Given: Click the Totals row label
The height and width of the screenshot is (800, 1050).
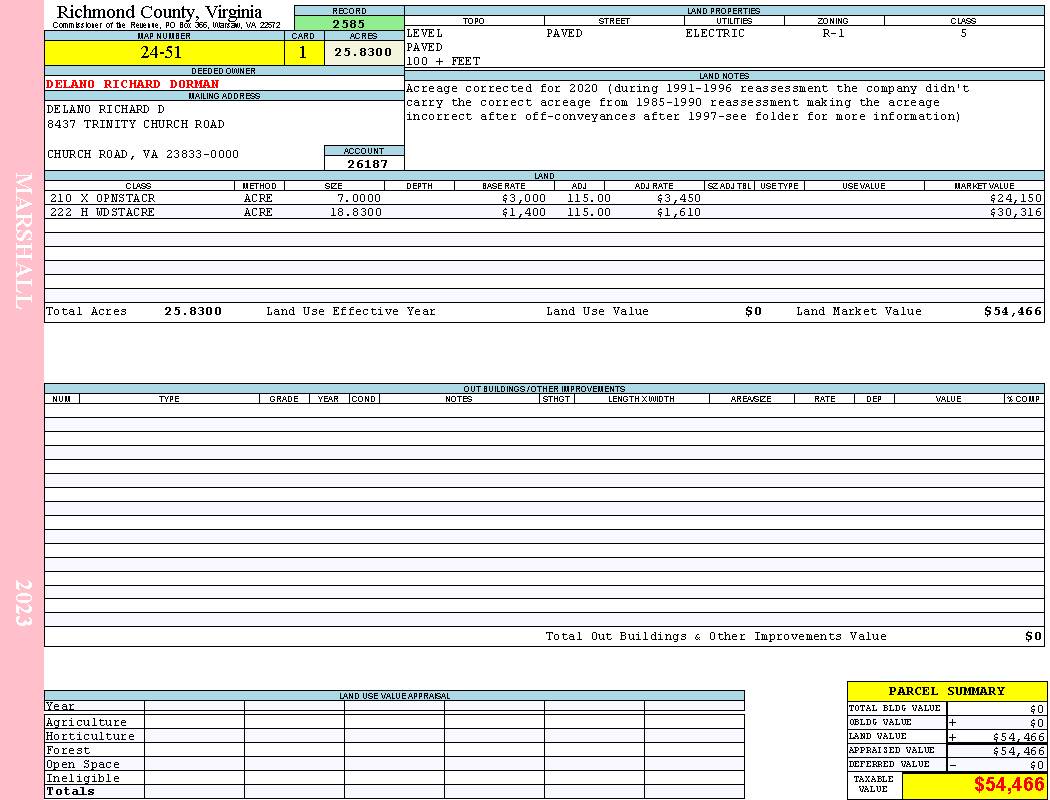Looking at the screenshot, I should pyautogui.click(x=70, y=791).
